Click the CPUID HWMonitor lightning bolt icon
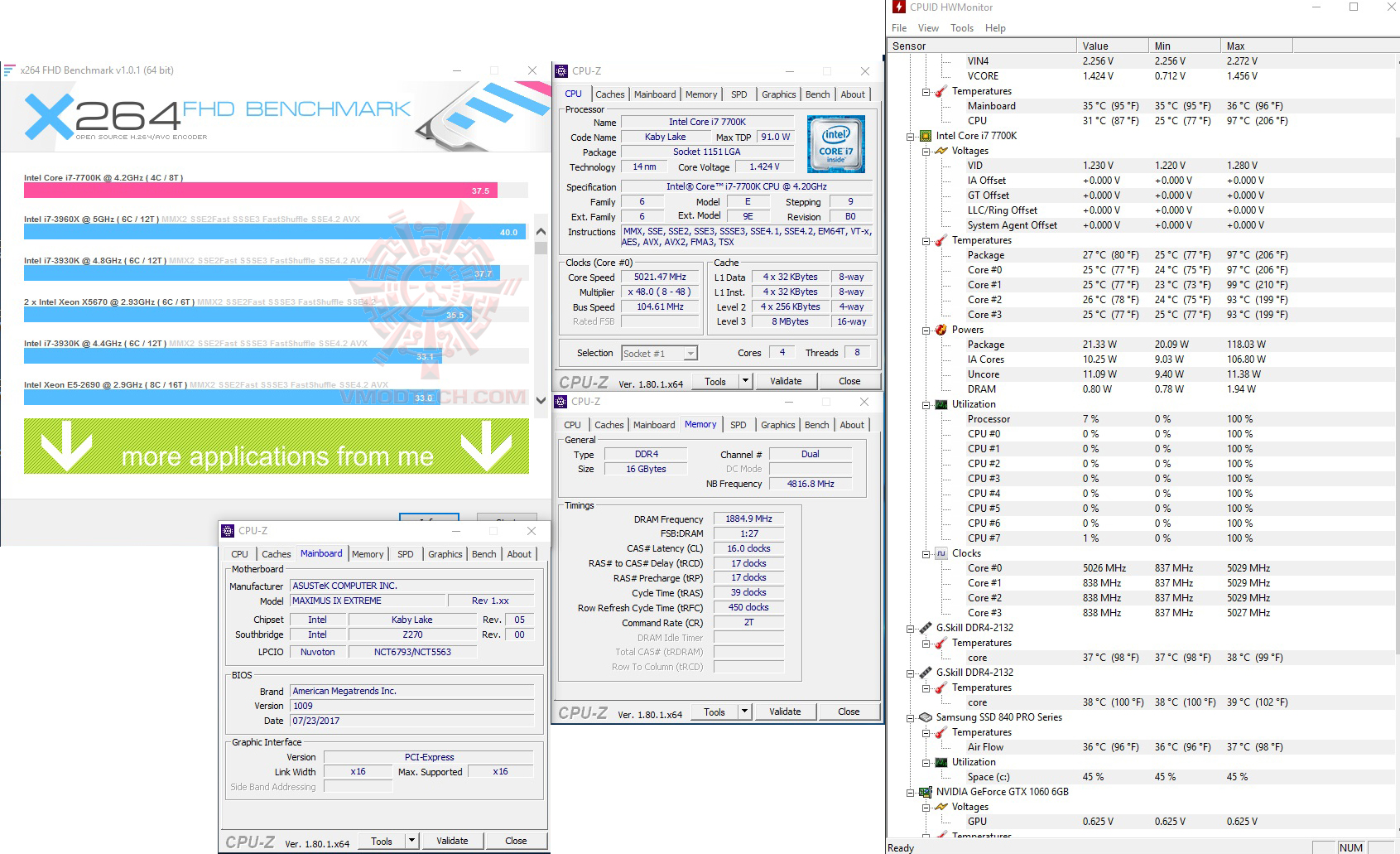The height and width of the screenshot is (854, 1400). coord(897,7)
